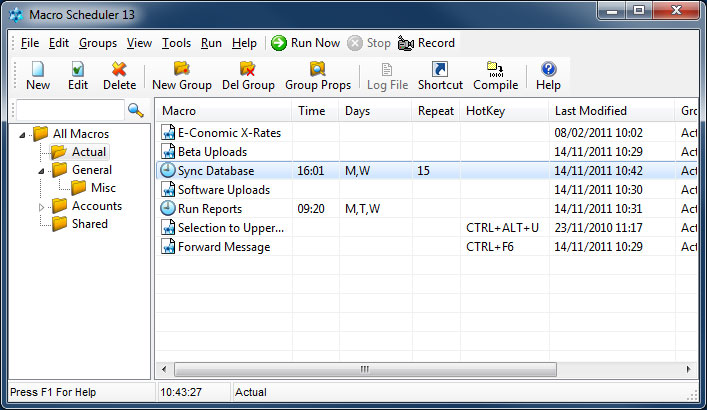707x410 pixels.
Task: Select the Forward Message macro name
Action: 224,247
